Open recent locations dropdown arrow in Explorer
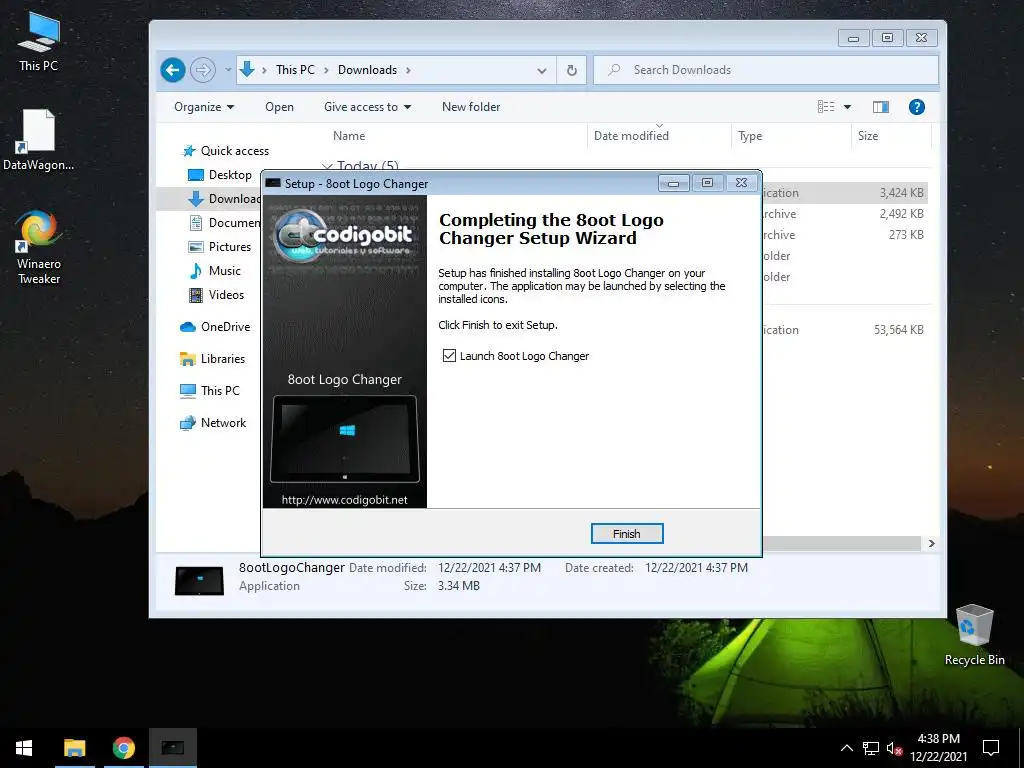The width and height of the screenshot is (1024, 768). [228, 70]
